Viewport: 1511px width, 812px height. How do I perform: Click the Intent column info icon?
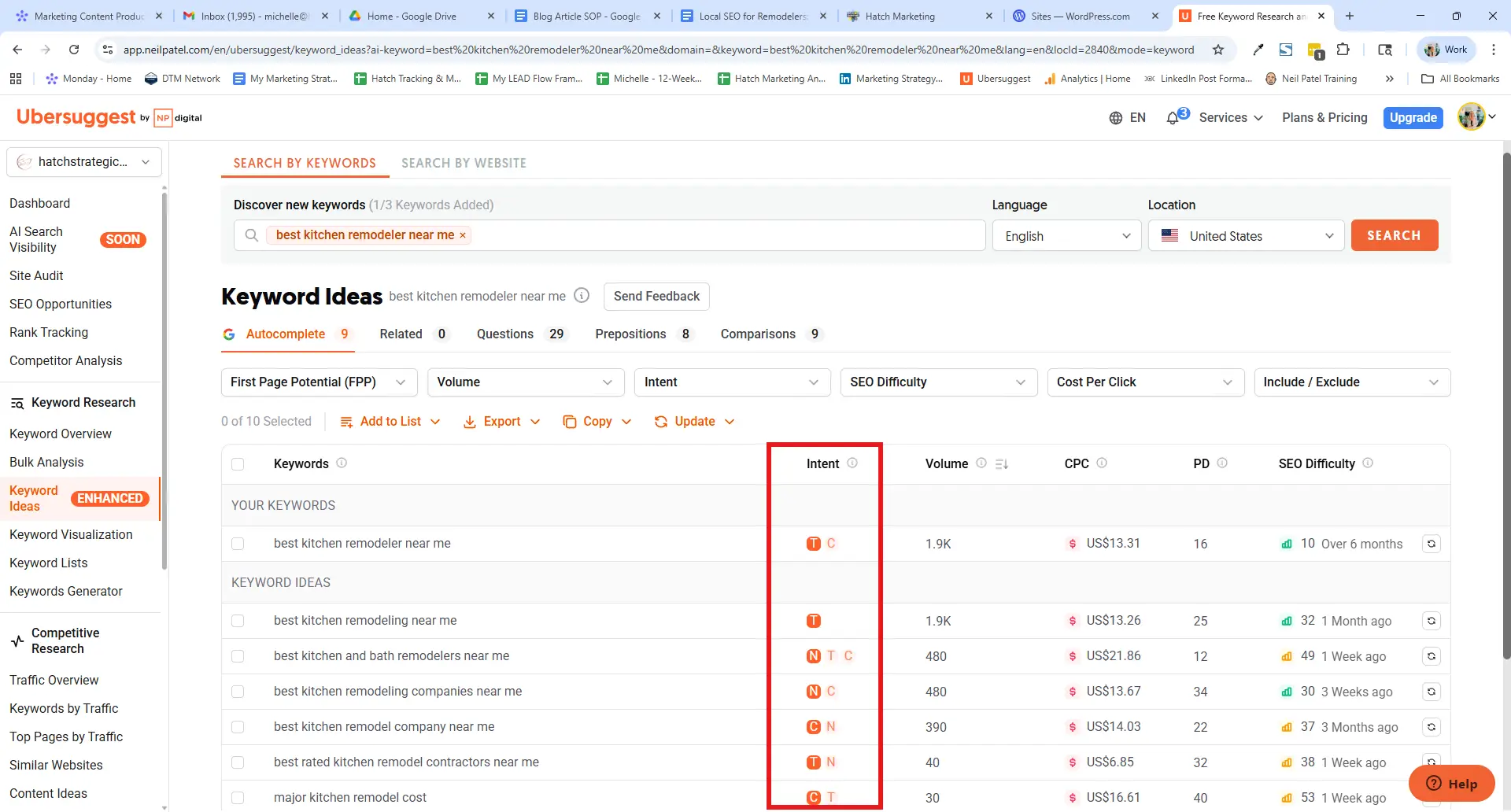tap(852, 463)
